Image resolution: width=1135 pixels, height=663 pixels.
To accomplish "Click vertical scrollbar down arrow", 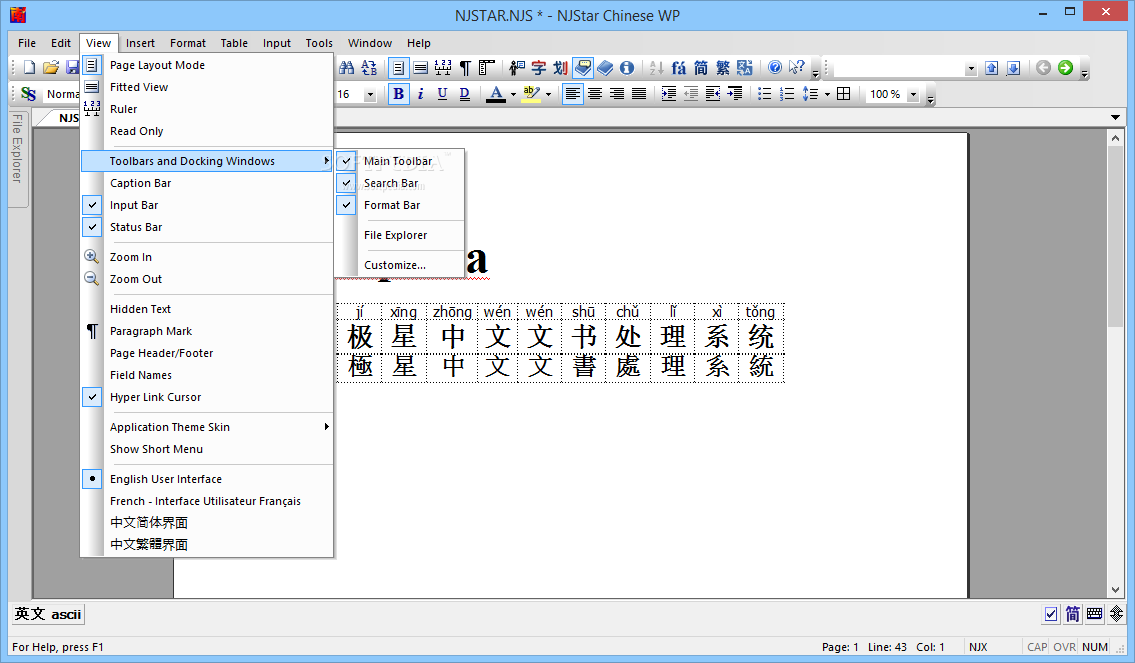I will tap(1115, 590).
